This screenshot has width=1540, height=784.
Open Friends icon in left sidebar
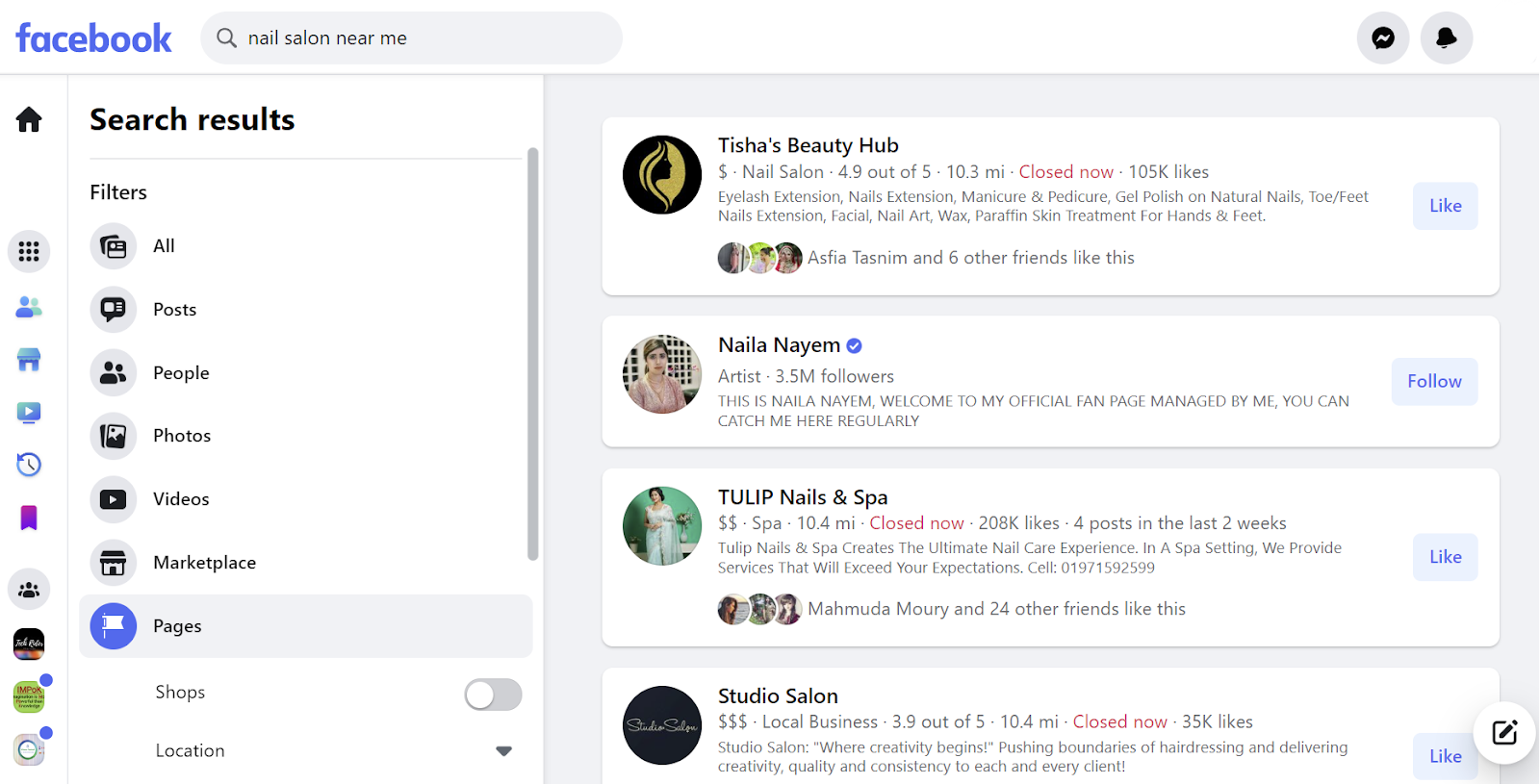[29, 307]
